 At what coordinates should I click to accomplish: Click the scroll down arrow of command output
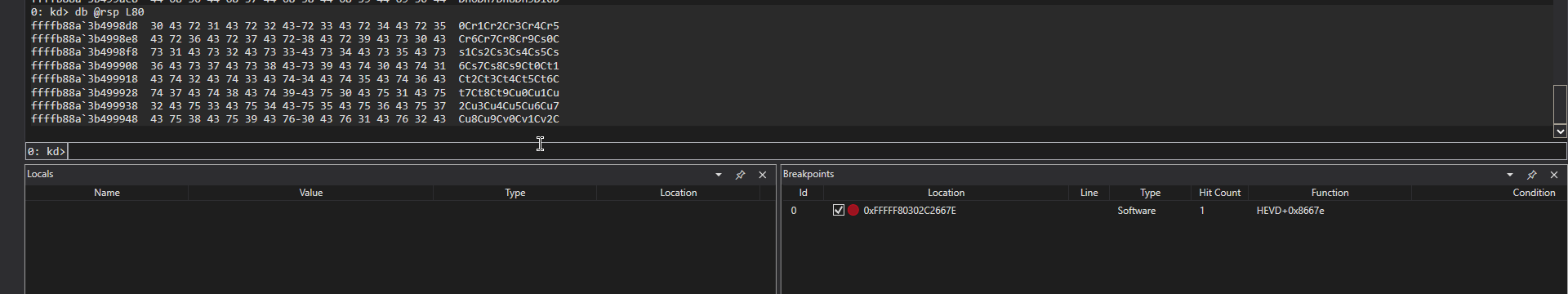point(1560,131)
